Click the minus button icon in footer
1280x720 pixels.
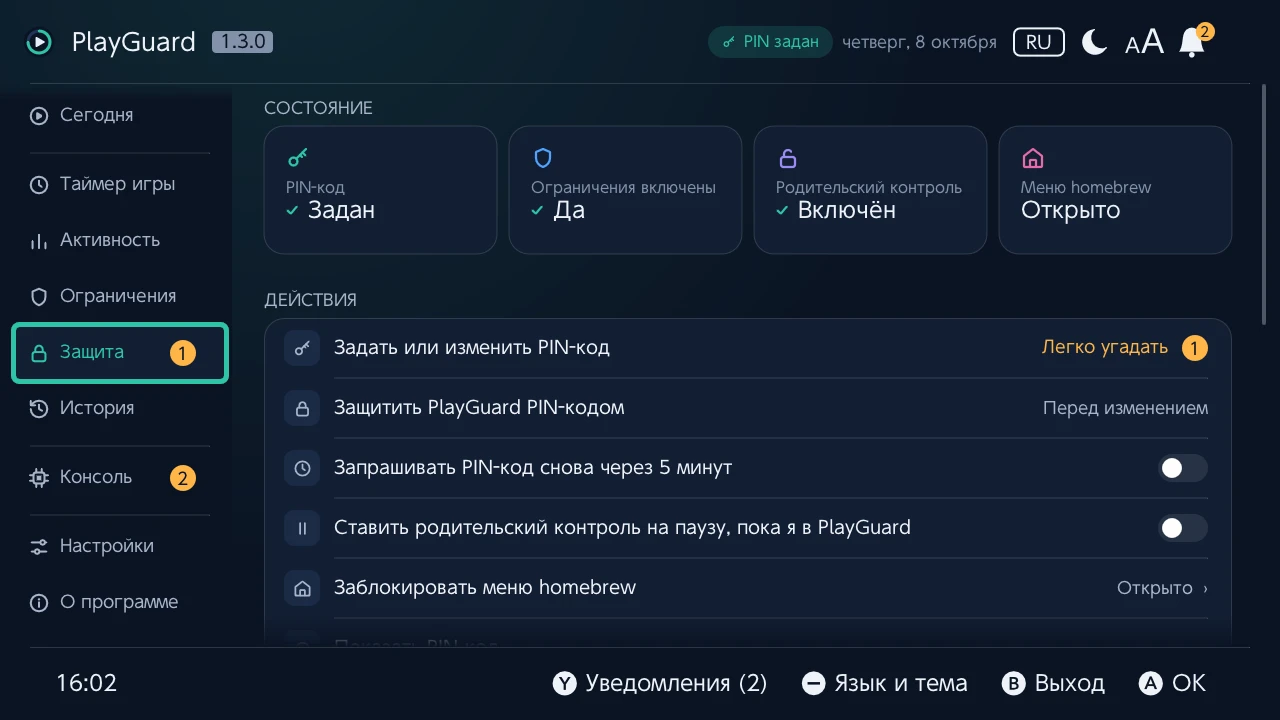tap(814, 683)
